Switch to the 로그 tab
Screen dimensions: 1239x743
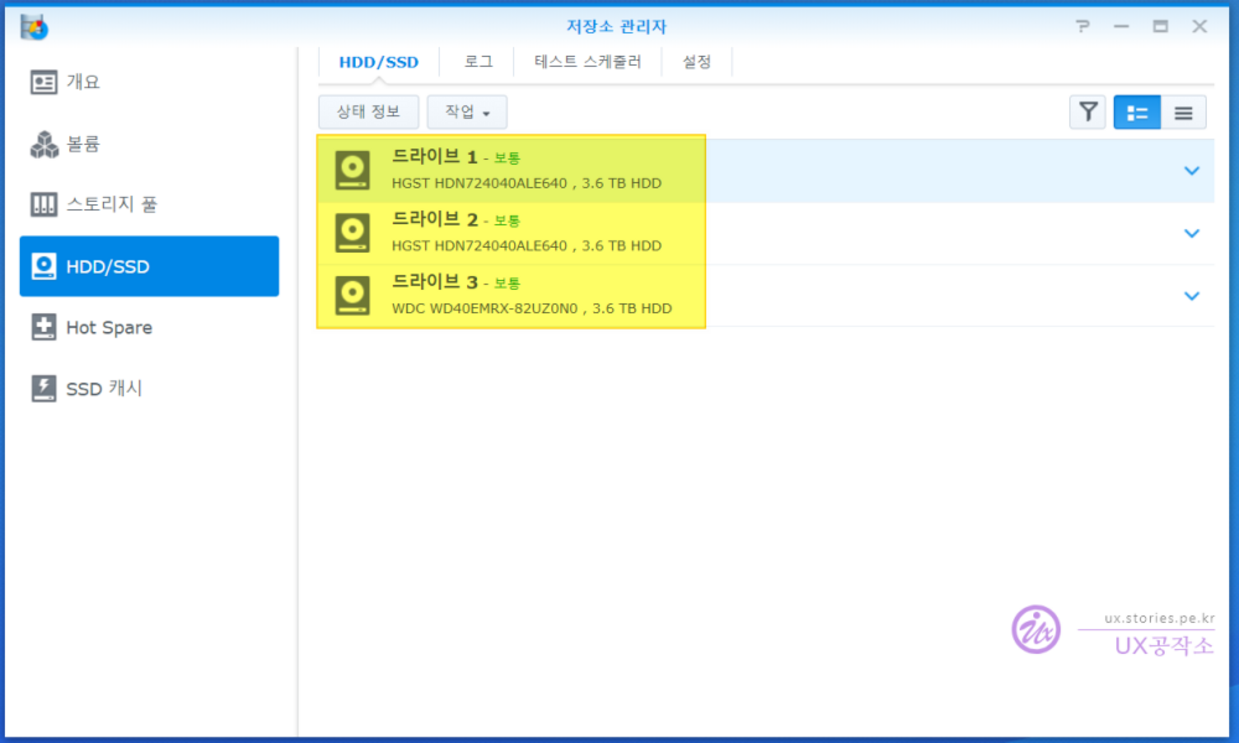pyautogui.click(x=478, y=62)
